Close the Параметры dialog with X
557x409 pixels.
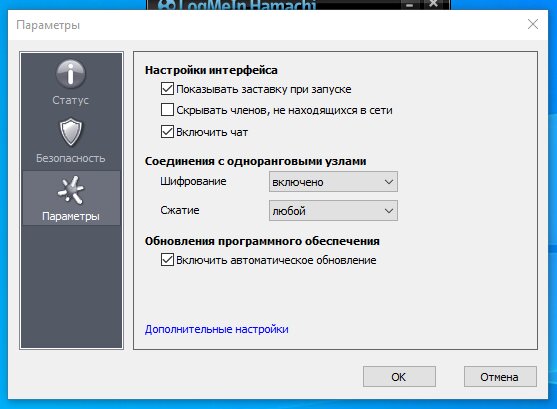click(532, 24)
